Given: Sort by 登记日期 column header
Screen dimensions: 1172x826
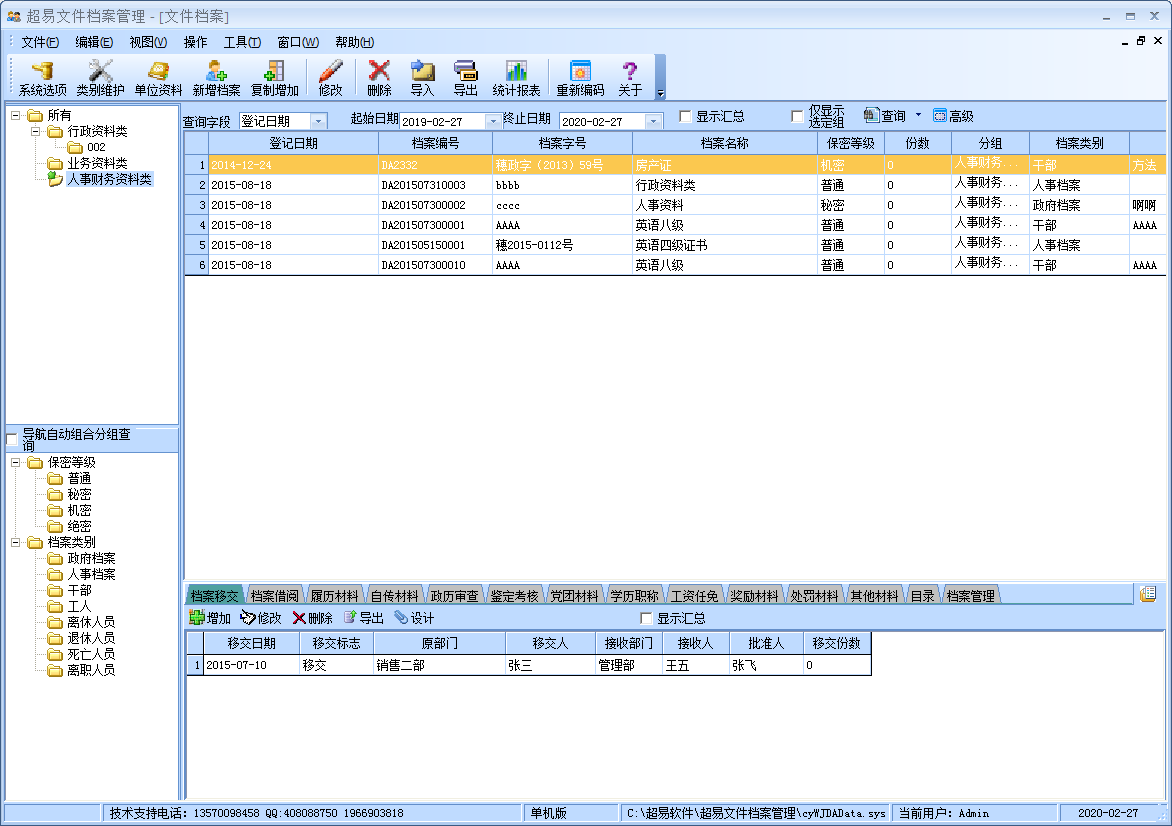Looking at the screenshot, I should coord(293,143).
